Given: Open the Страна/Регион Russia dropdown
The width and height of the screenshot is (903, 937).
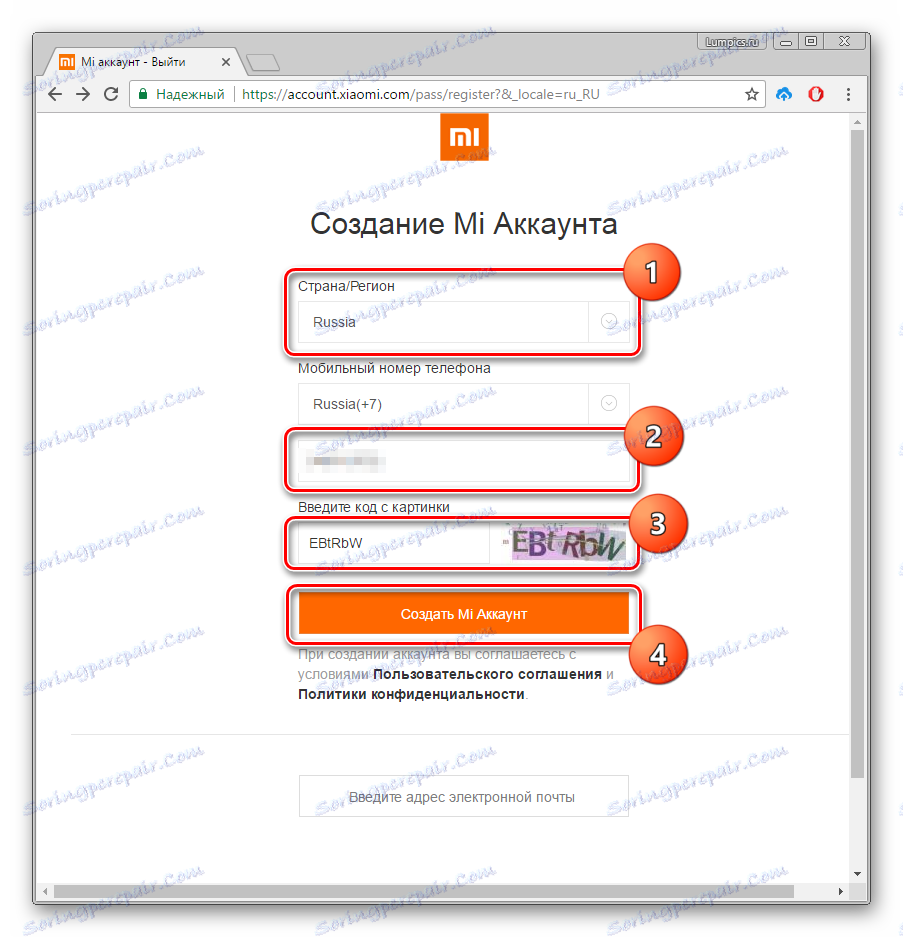Looking at the screenshot, I should pos(464,322).
